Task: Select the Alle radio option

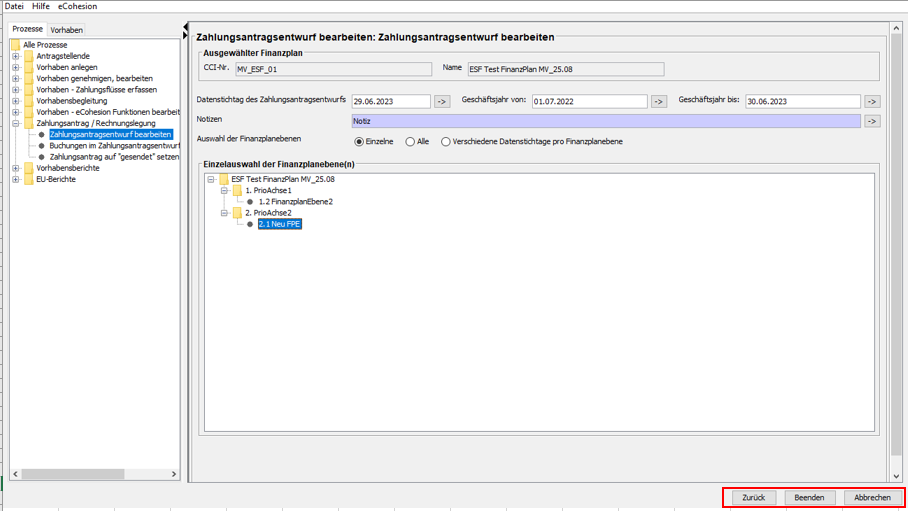Action: point(410,142)
